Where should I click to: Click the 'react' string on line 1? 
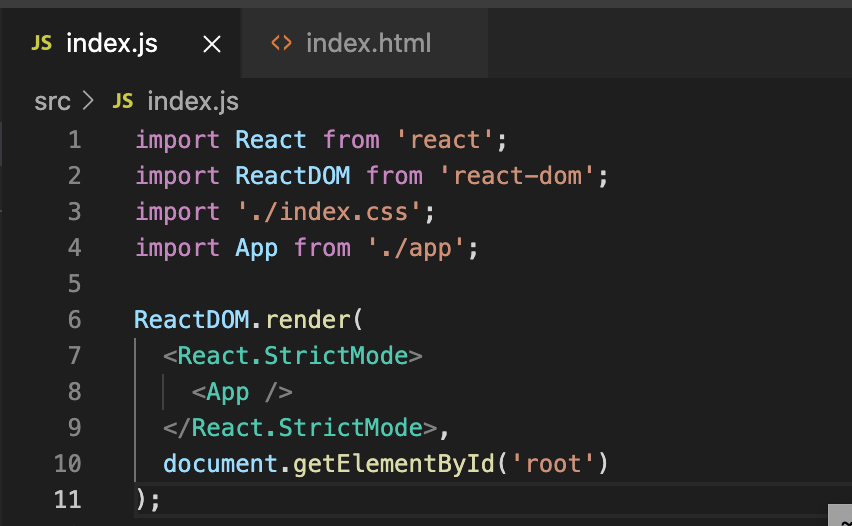click(444, 140)
